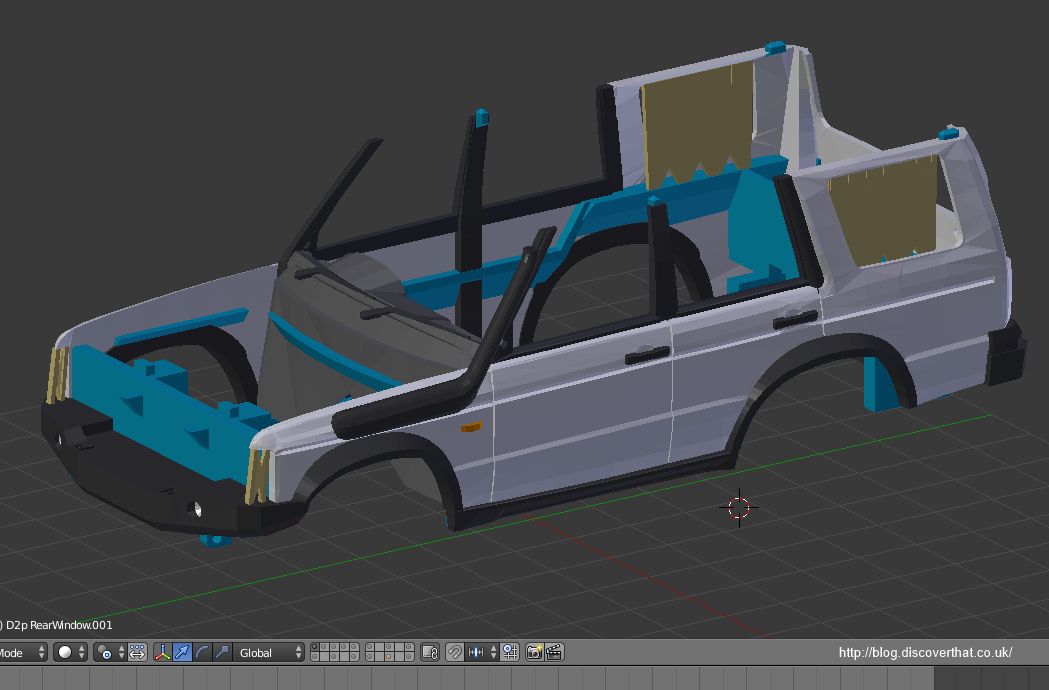The height and width of the screenshot is (690, 1049).
Task: Toggle the lock-to-scene chain icon
Action: click(x=430, y=652)
